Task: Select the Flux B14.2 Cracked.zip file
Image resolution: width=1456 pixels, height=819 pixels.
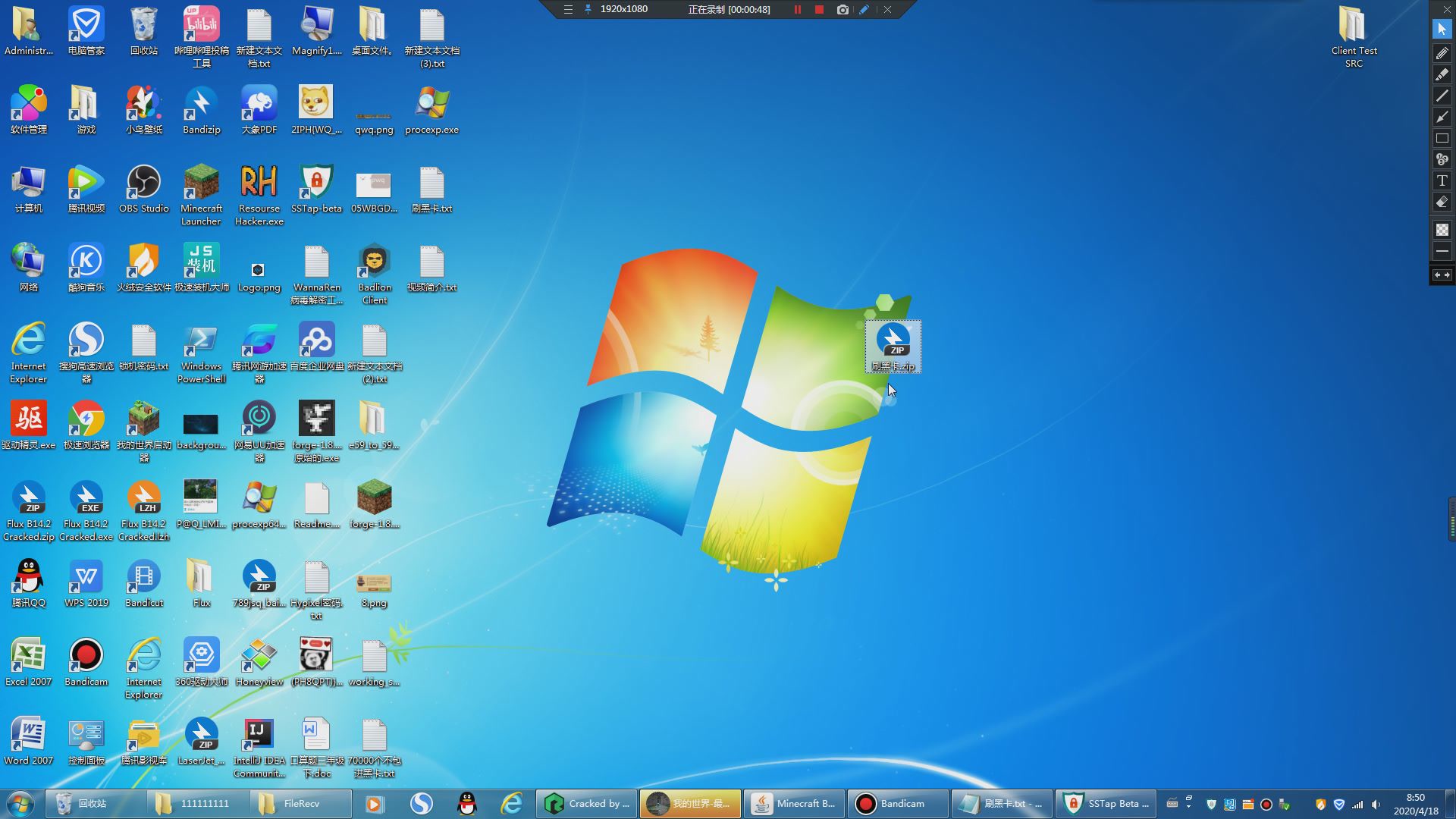Action: 29,511
